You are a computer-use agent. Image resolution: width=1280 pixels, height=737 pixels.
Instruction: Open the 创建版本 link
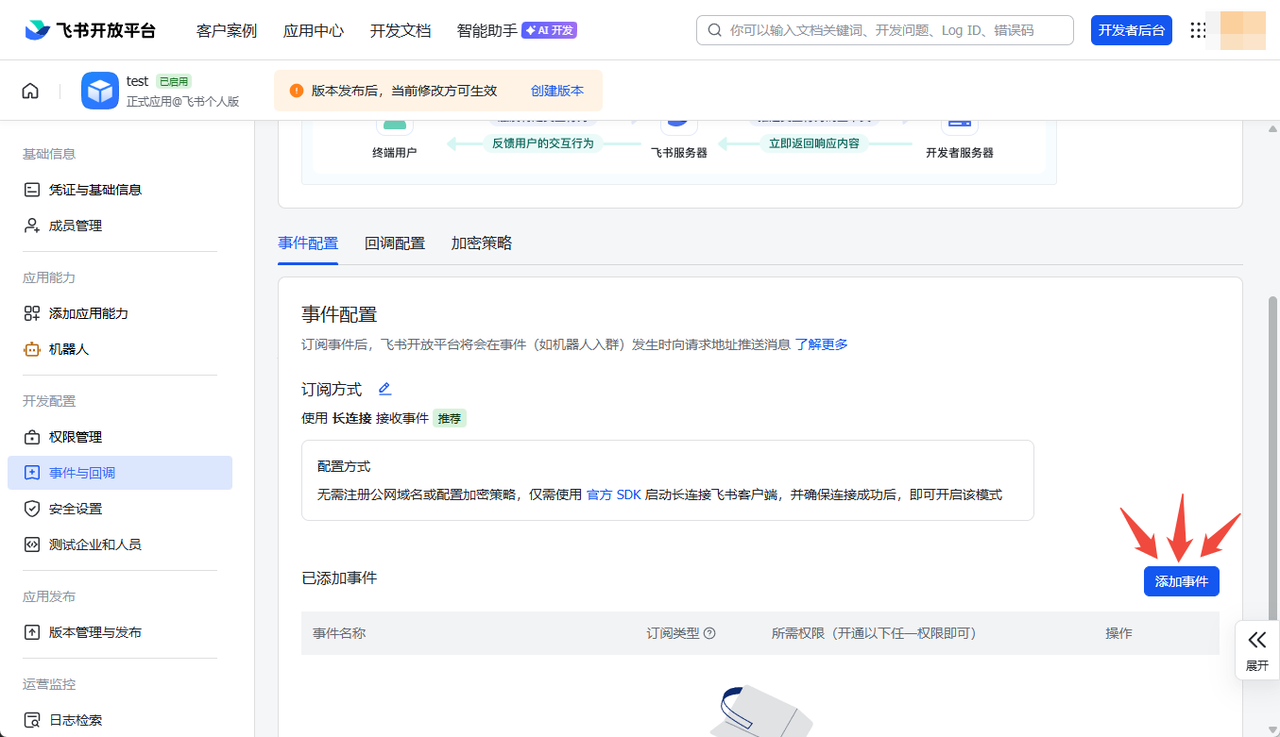tap(557, 90)
